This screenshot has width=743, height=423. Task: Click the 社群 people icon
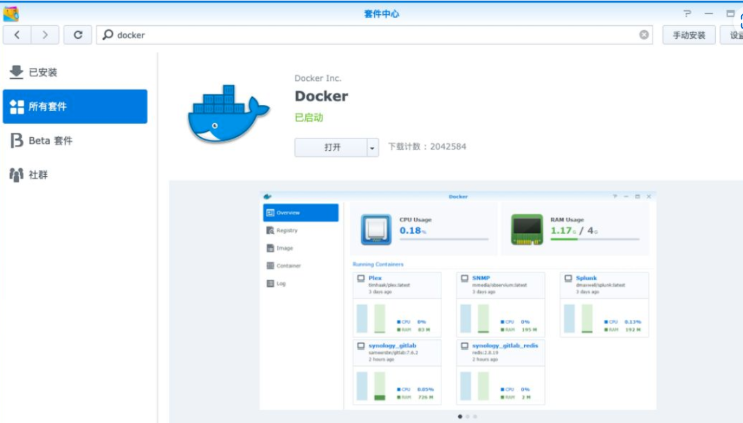coord(16,175)
